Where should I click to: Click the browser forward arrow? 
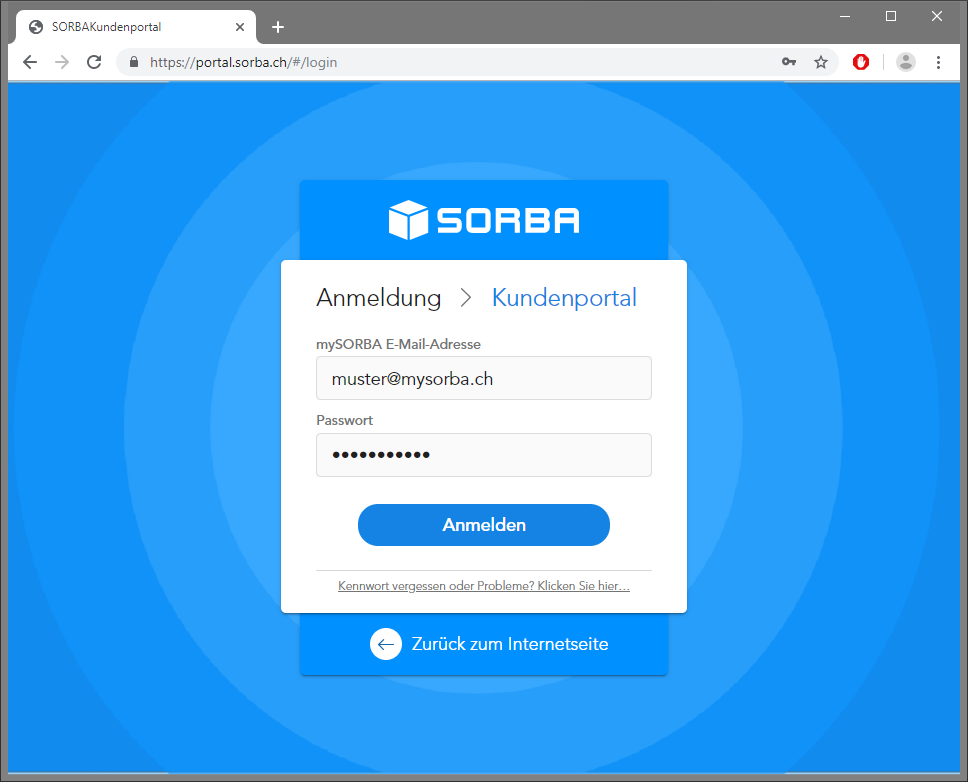click(62, 62)
